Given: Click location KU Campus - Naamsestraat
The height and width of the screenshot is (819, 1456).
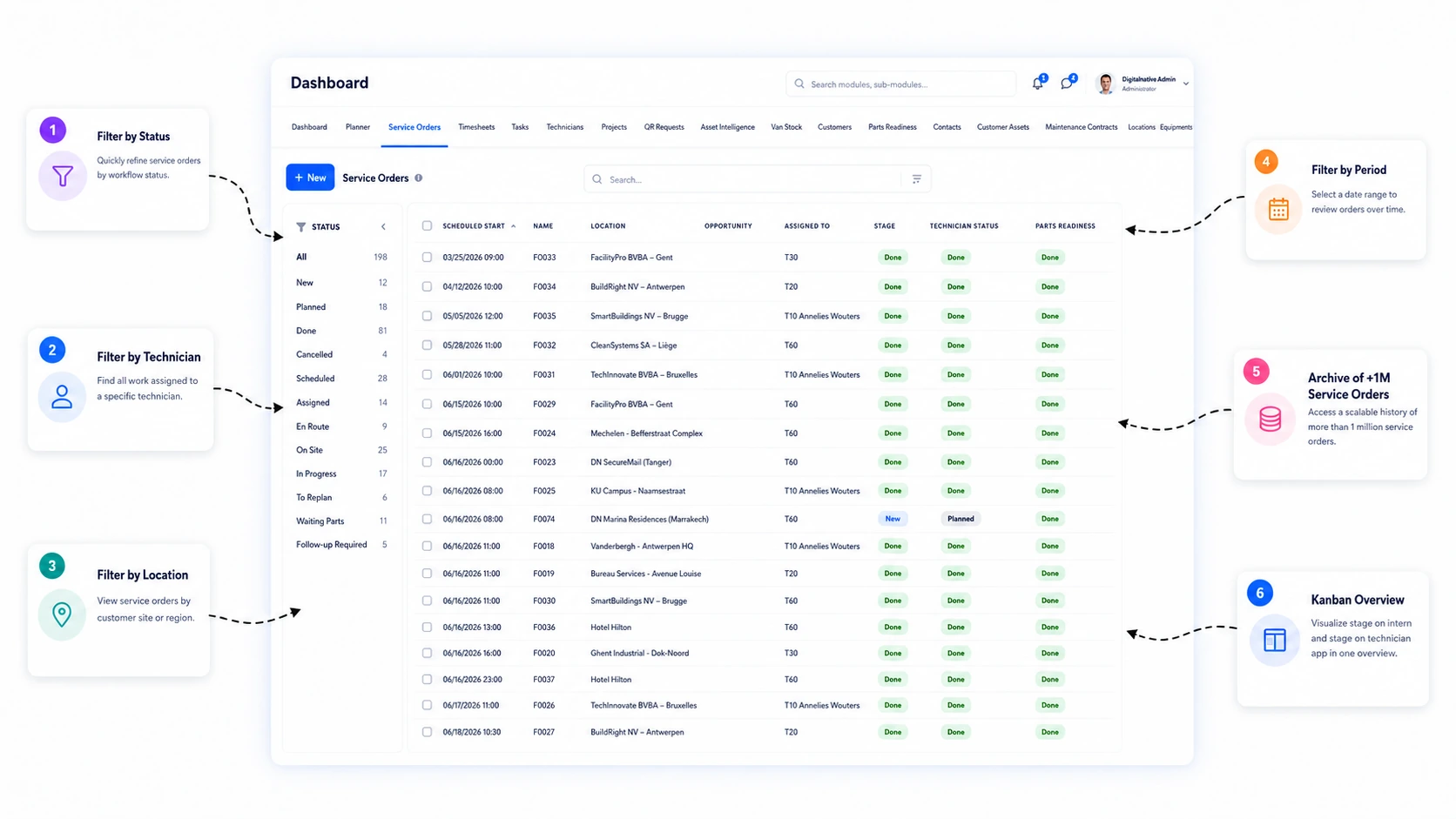Looking at the screenshot, I should coord(637,491).
